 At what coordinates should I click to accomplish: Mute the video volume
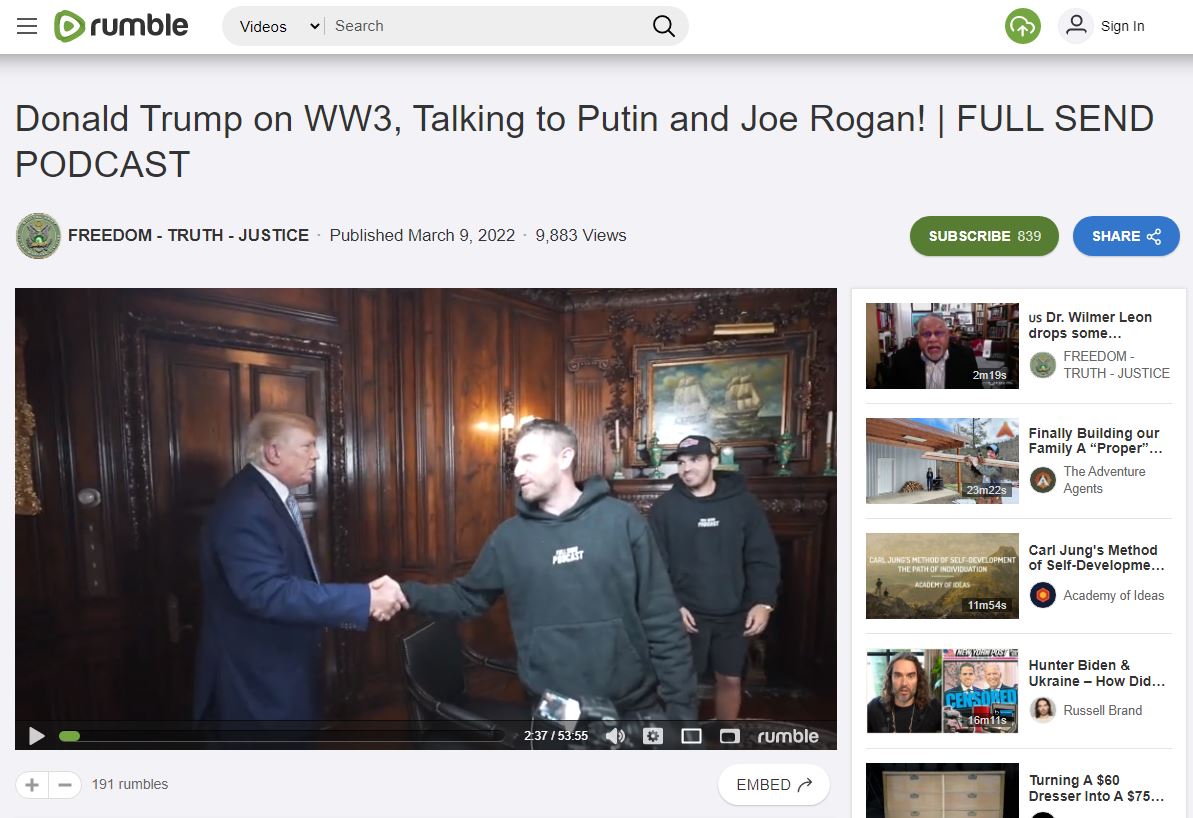click(x=615, y=736)
